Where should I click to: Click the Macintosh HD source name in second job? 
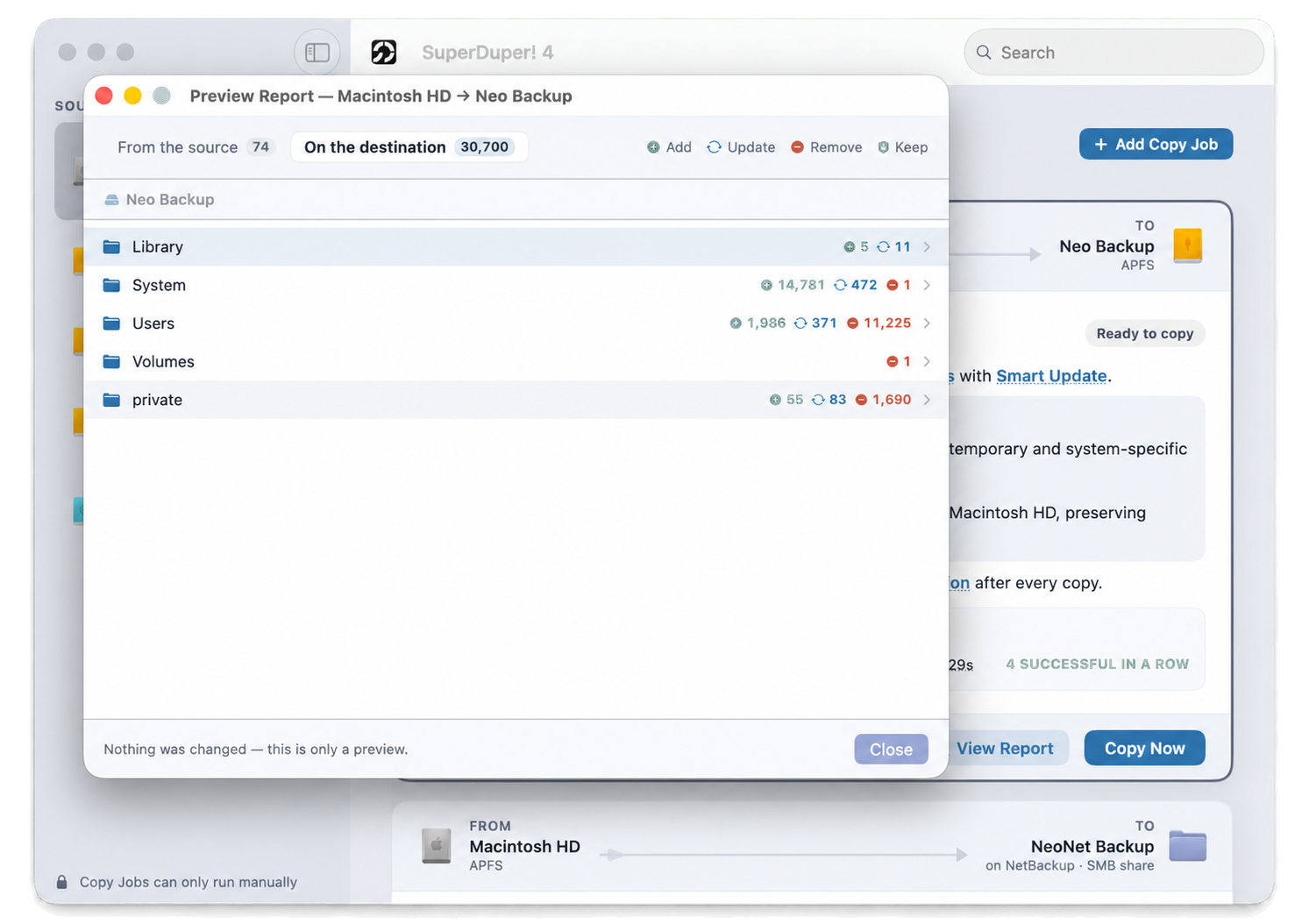click(x=524, y=847)
